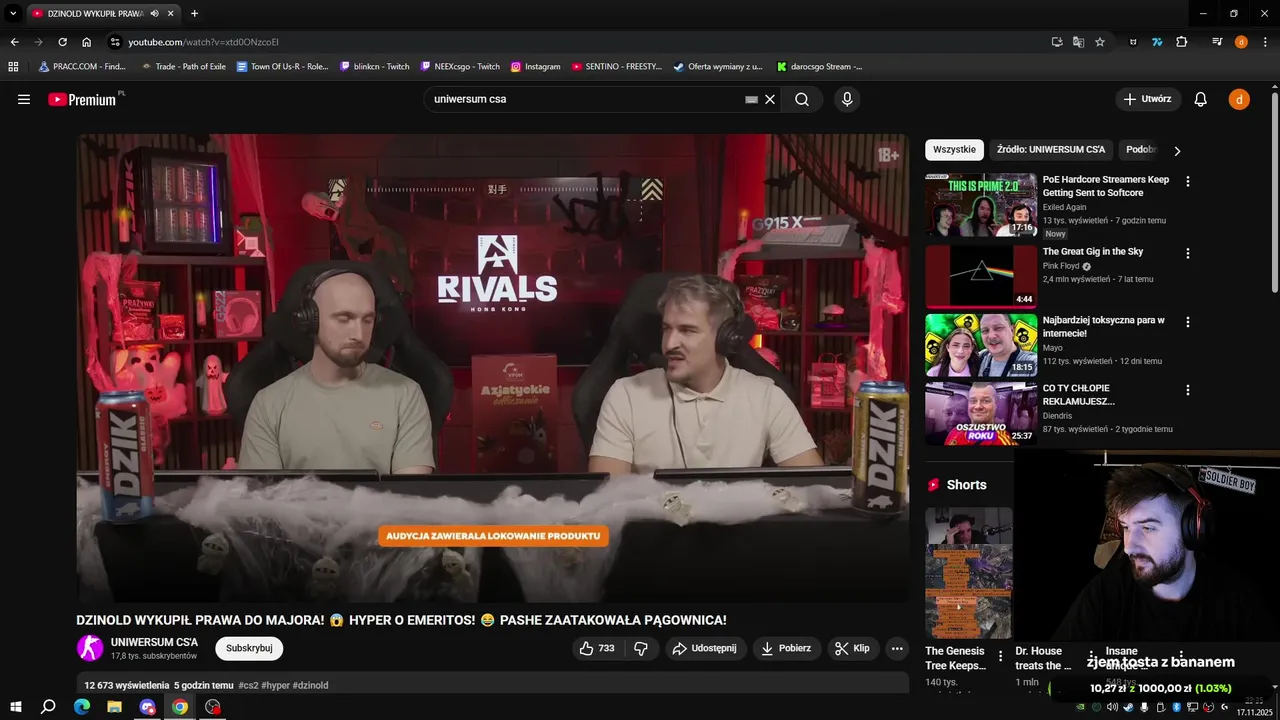Open options for PoE Hardcore Streamers video
This screenshot has height=720, width=1280.
(1188, 182)
